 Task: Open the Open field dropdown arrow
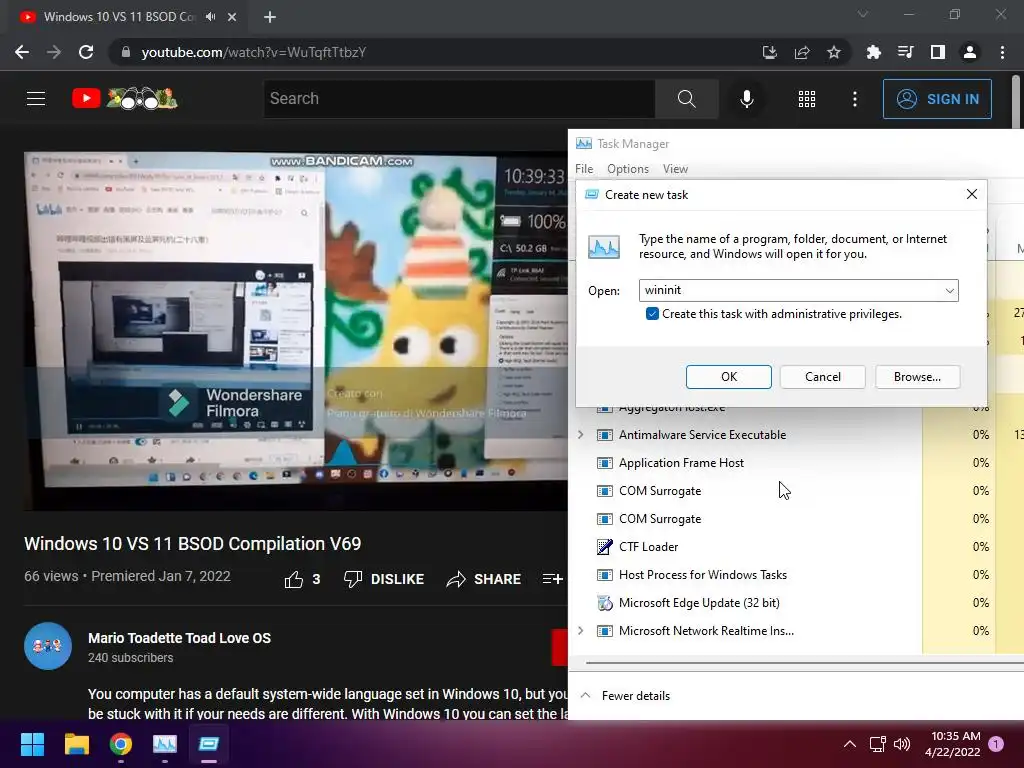click(950, 291)
